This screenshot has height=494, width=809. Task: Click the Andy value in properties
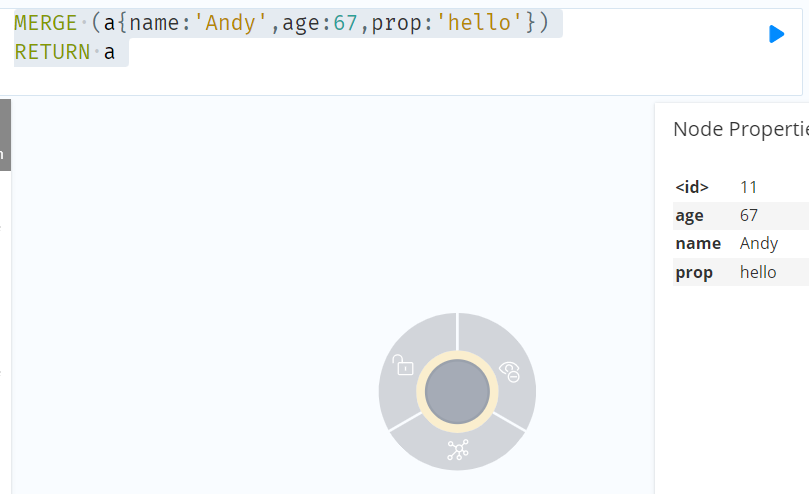tap(758, 243)
